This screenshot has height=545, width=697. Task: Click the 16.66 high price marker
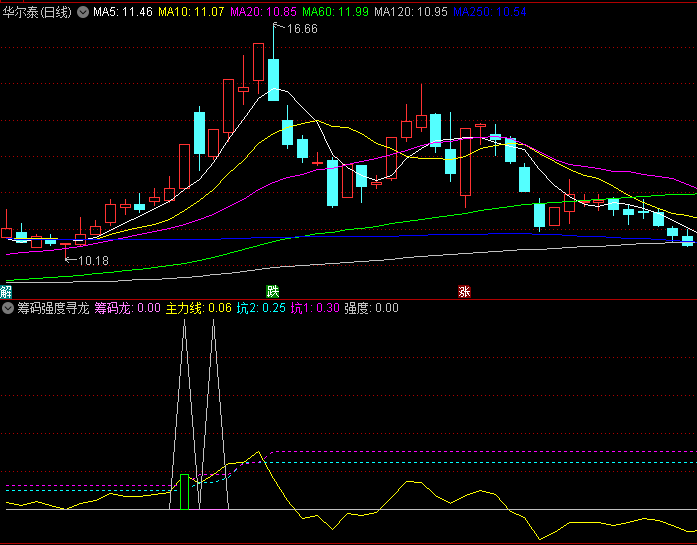tap(300, 29)
